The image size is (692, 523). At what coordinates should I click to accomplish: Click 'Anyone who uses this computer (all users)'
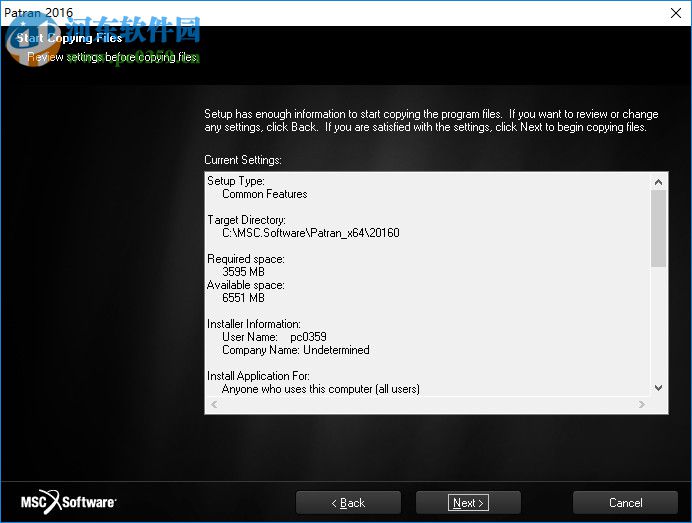point(321,389)
